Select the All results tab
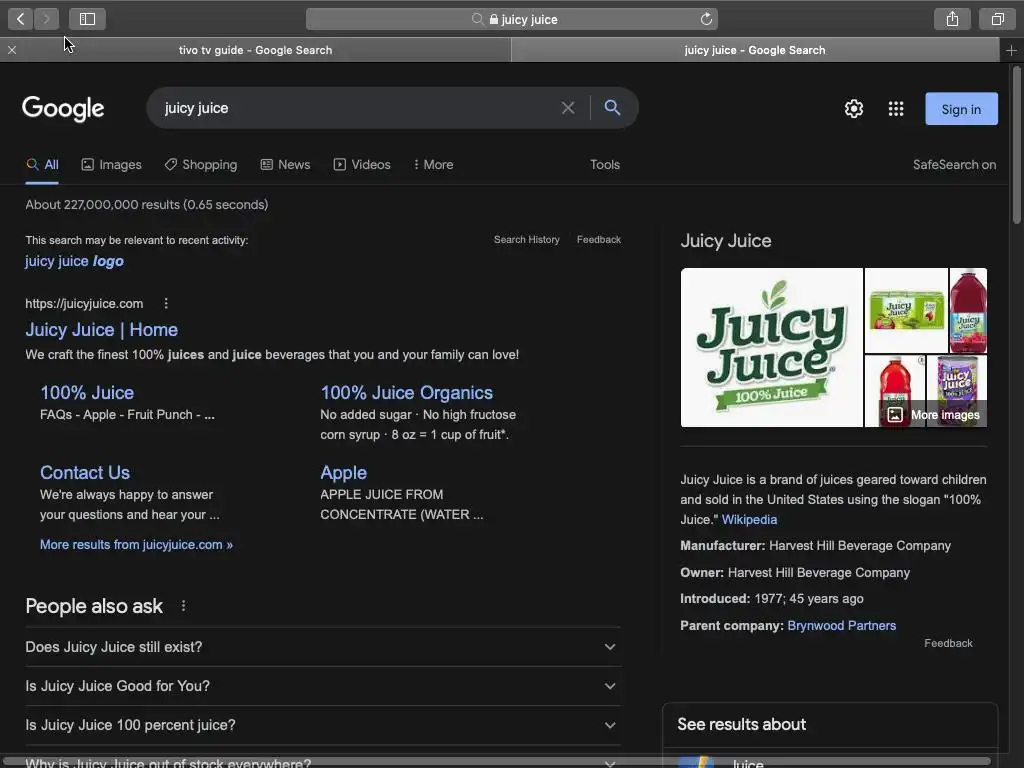Image resolution: width=1024 pixels, height=768 pixels. (x=42, y=165)
